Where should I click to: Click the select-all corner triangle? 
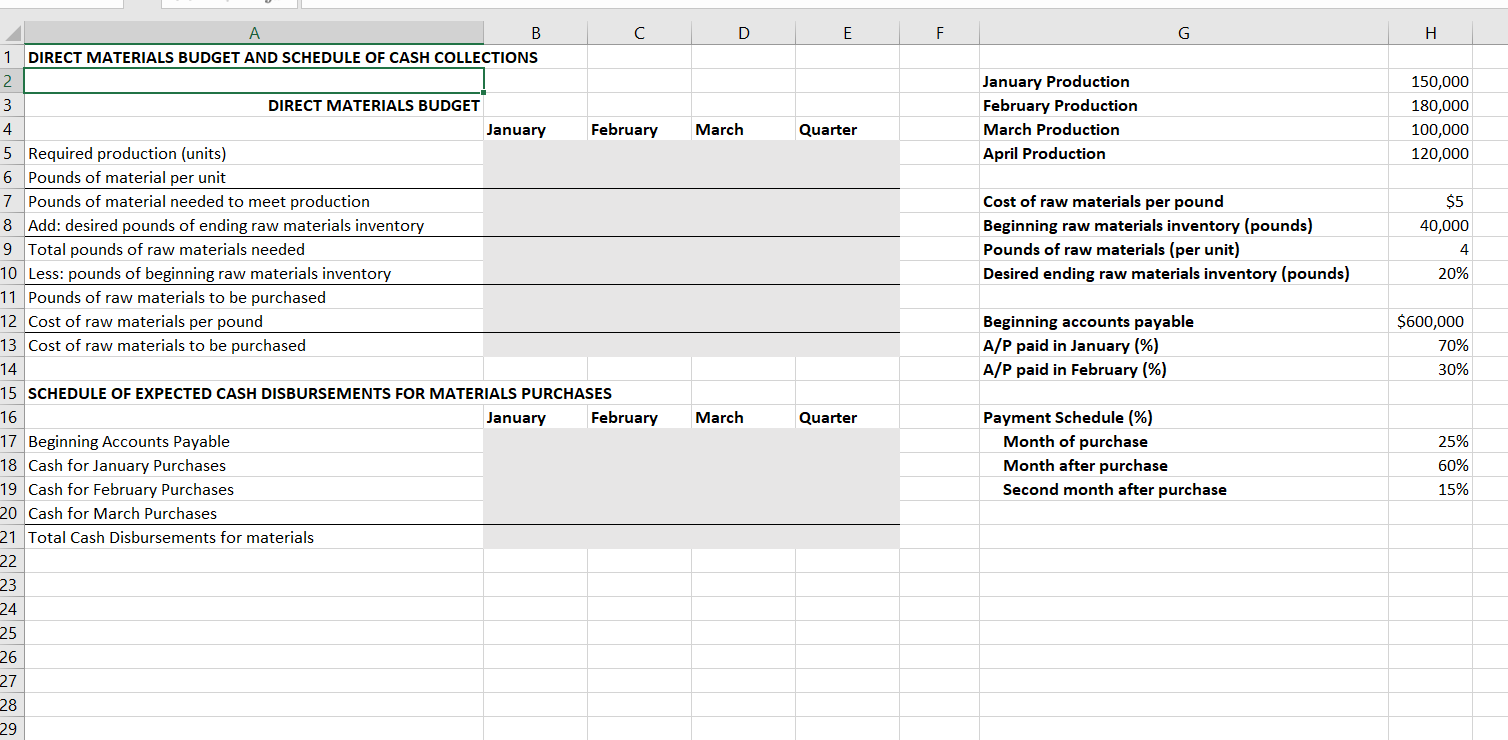[x=12, y=33]
